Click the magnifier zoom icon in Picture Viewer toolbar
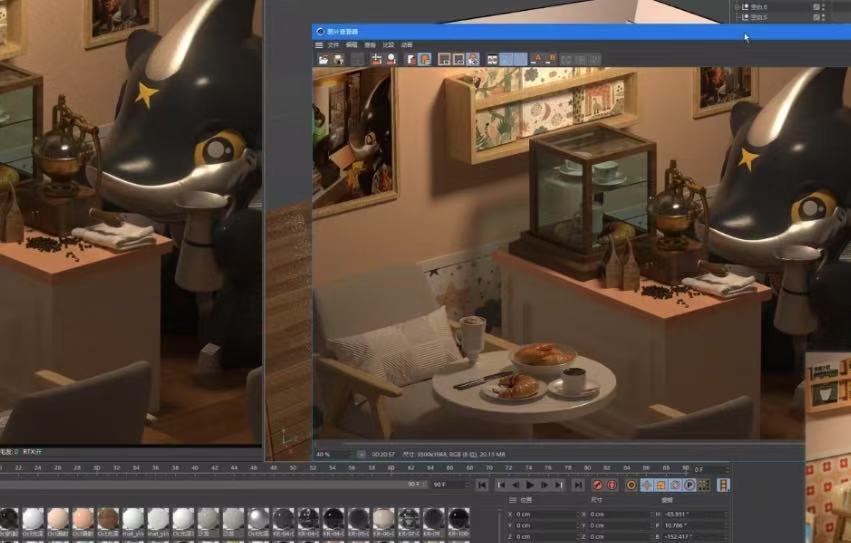This screenshot has height=543, width=851. (x=391, y=59)
